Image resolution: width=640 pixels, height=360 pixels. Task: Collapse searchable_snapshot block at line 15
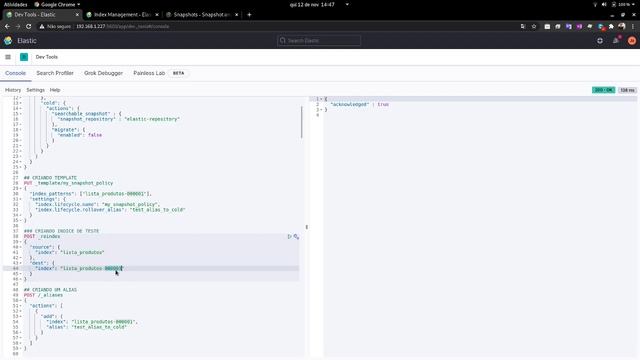(x=21, y=114)
